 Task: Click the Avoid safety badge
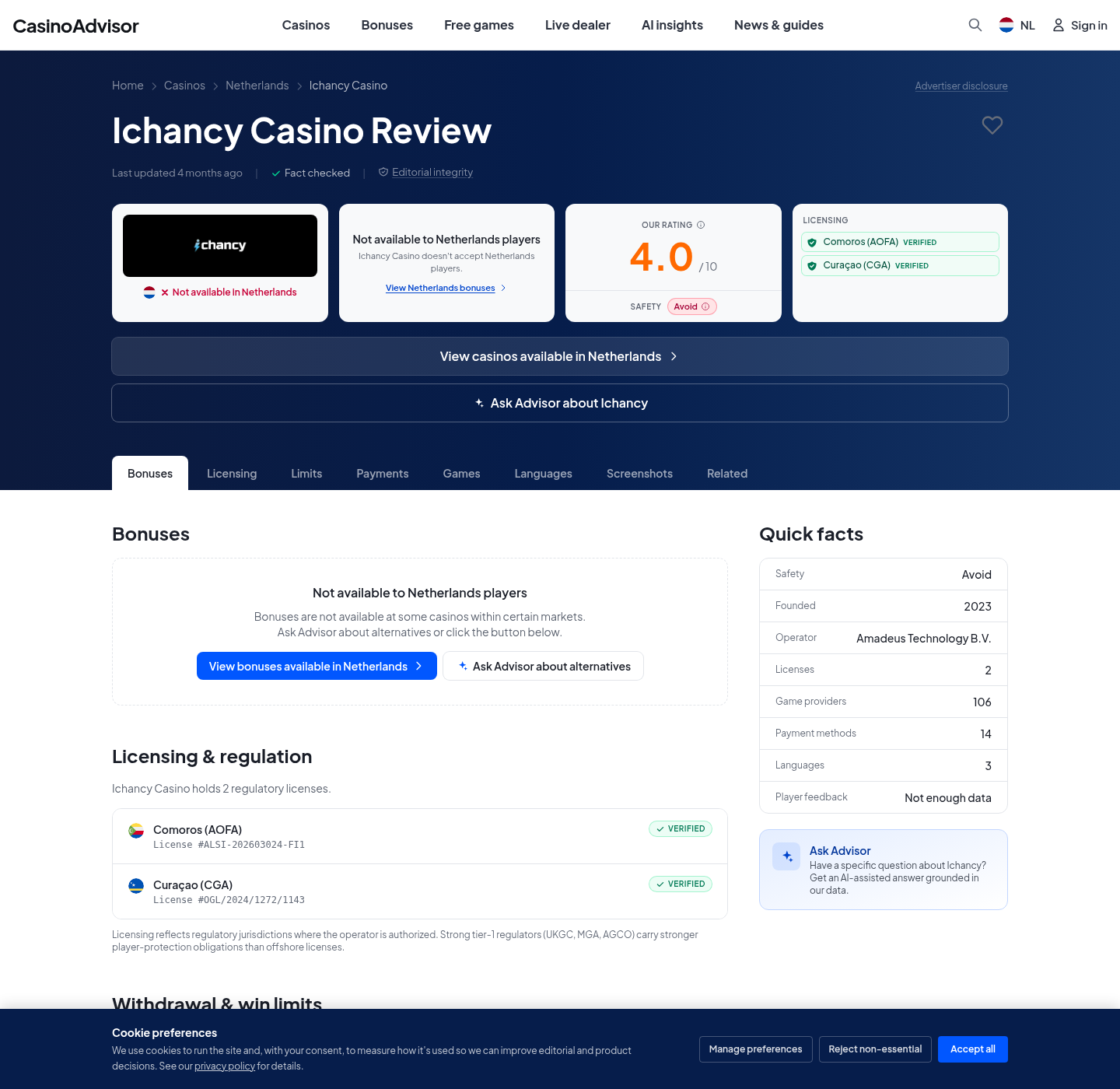(691, 306)
